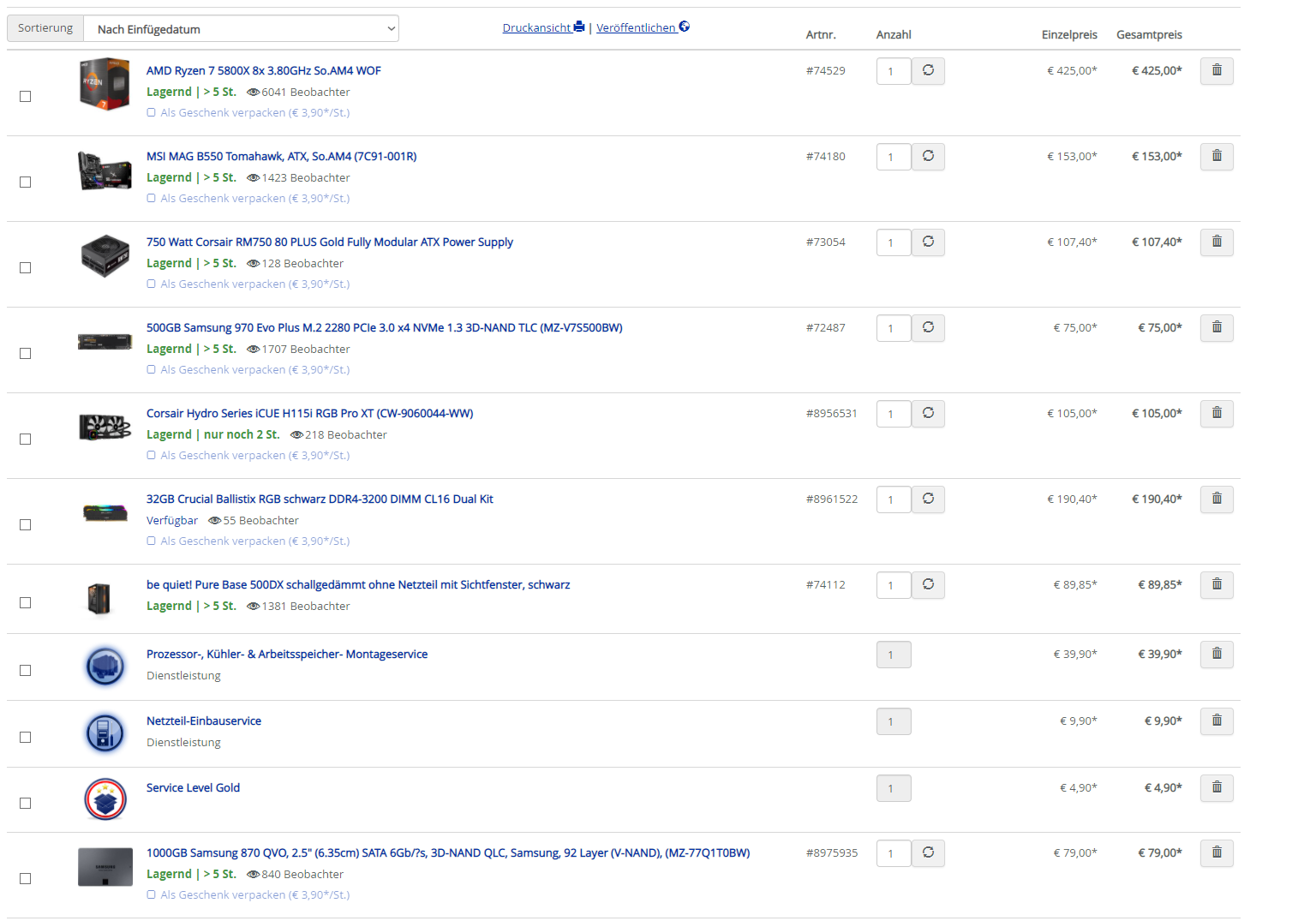Select the Corsair Hydro H115i row checkbox
1316x921 pixels.
pyautogui.click(x=26, y=440)
